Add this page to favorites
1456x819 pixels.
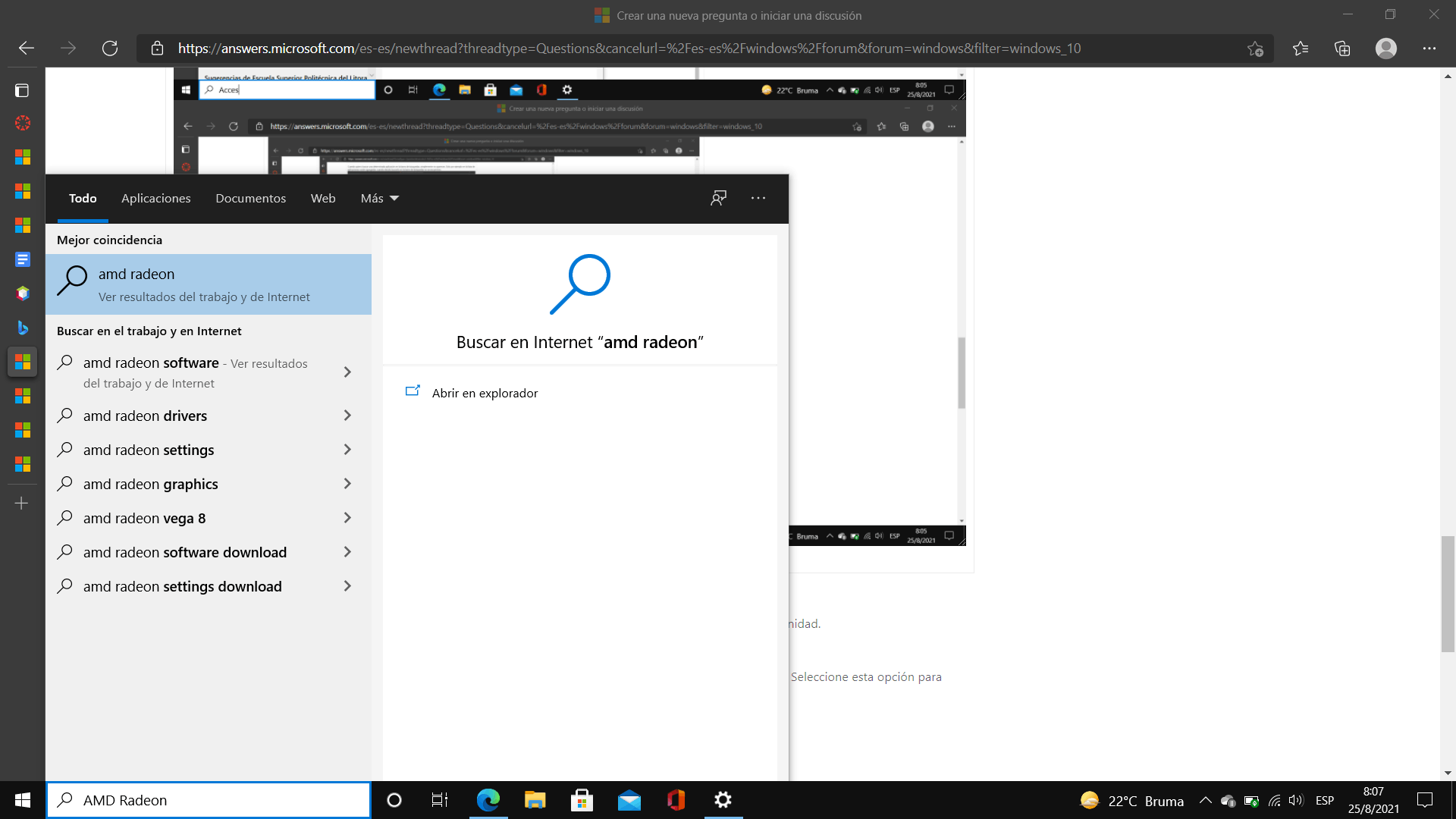point(1255,49)
